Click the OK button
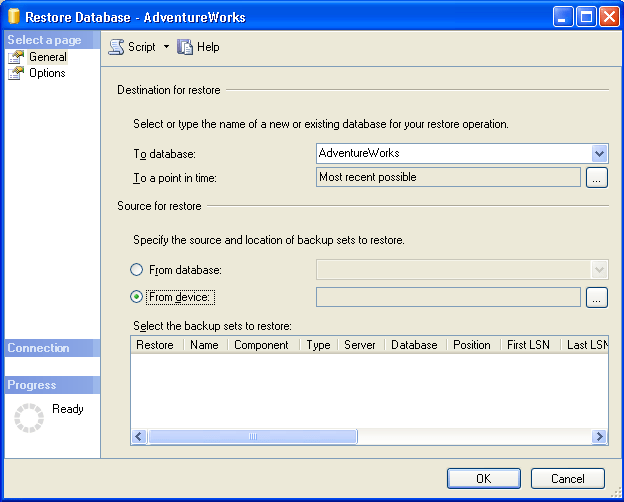The width and height of the screenshot is (624, 502). tap(484, 479)
